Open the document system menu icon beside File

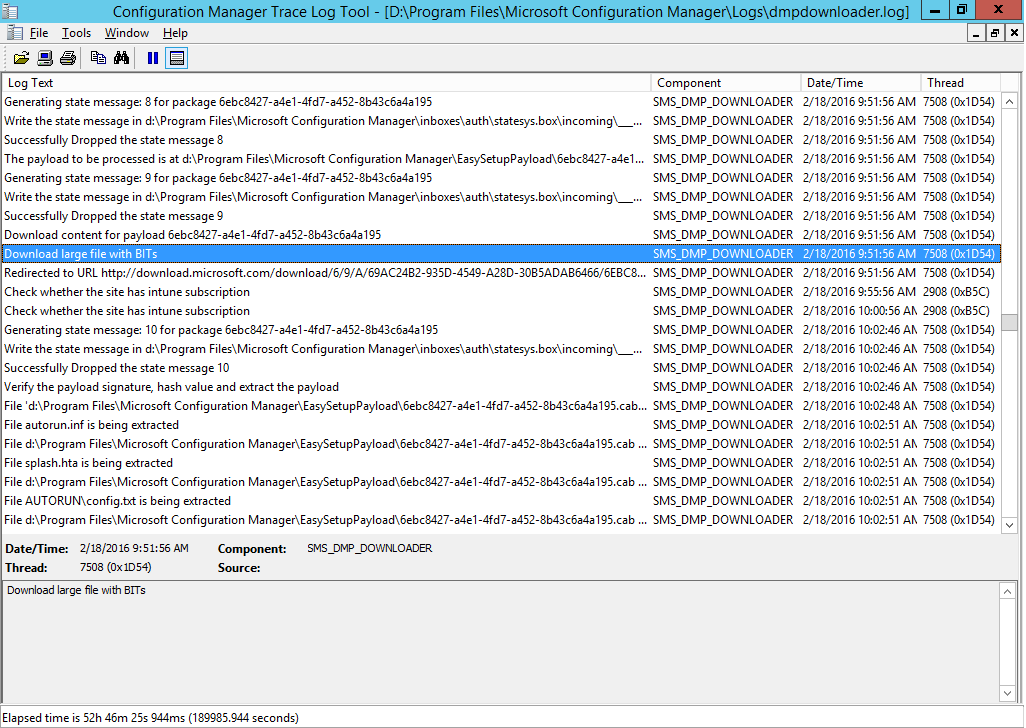click(x=14, y=33)
